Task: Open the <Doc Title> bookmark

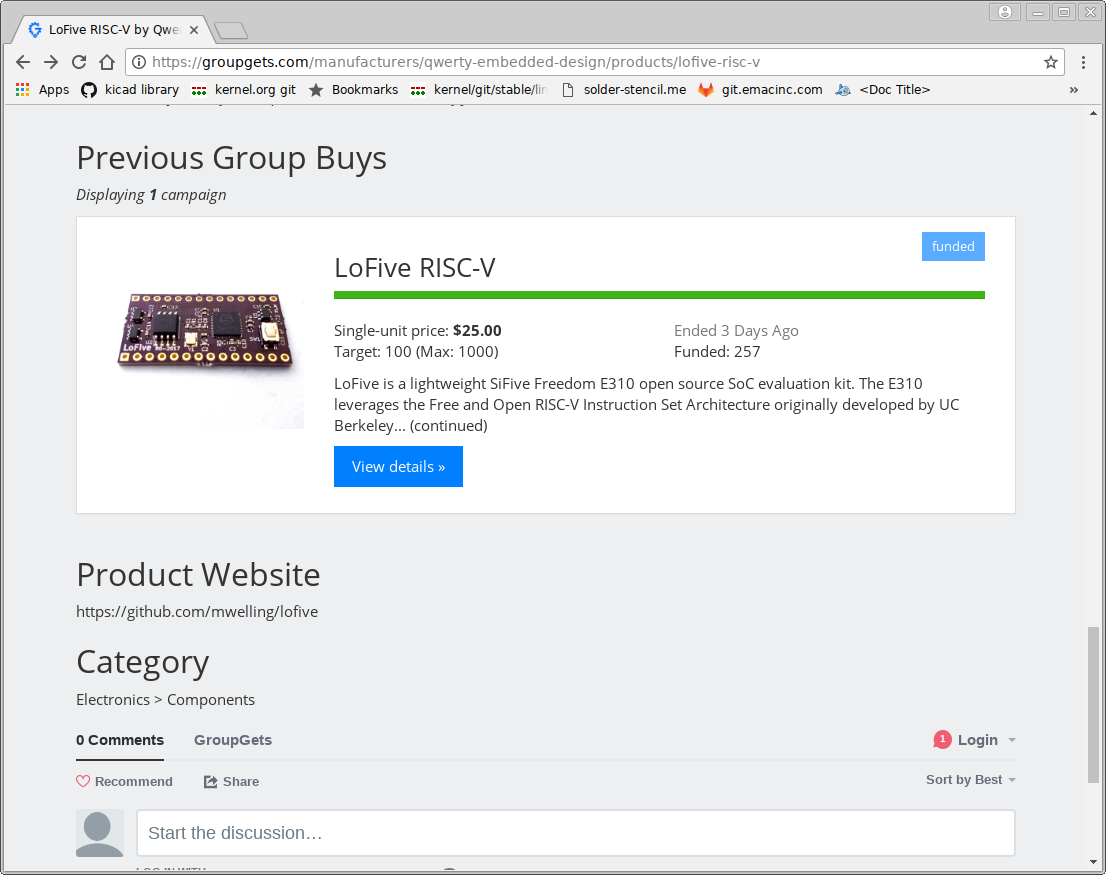Action: click(883, 90)
